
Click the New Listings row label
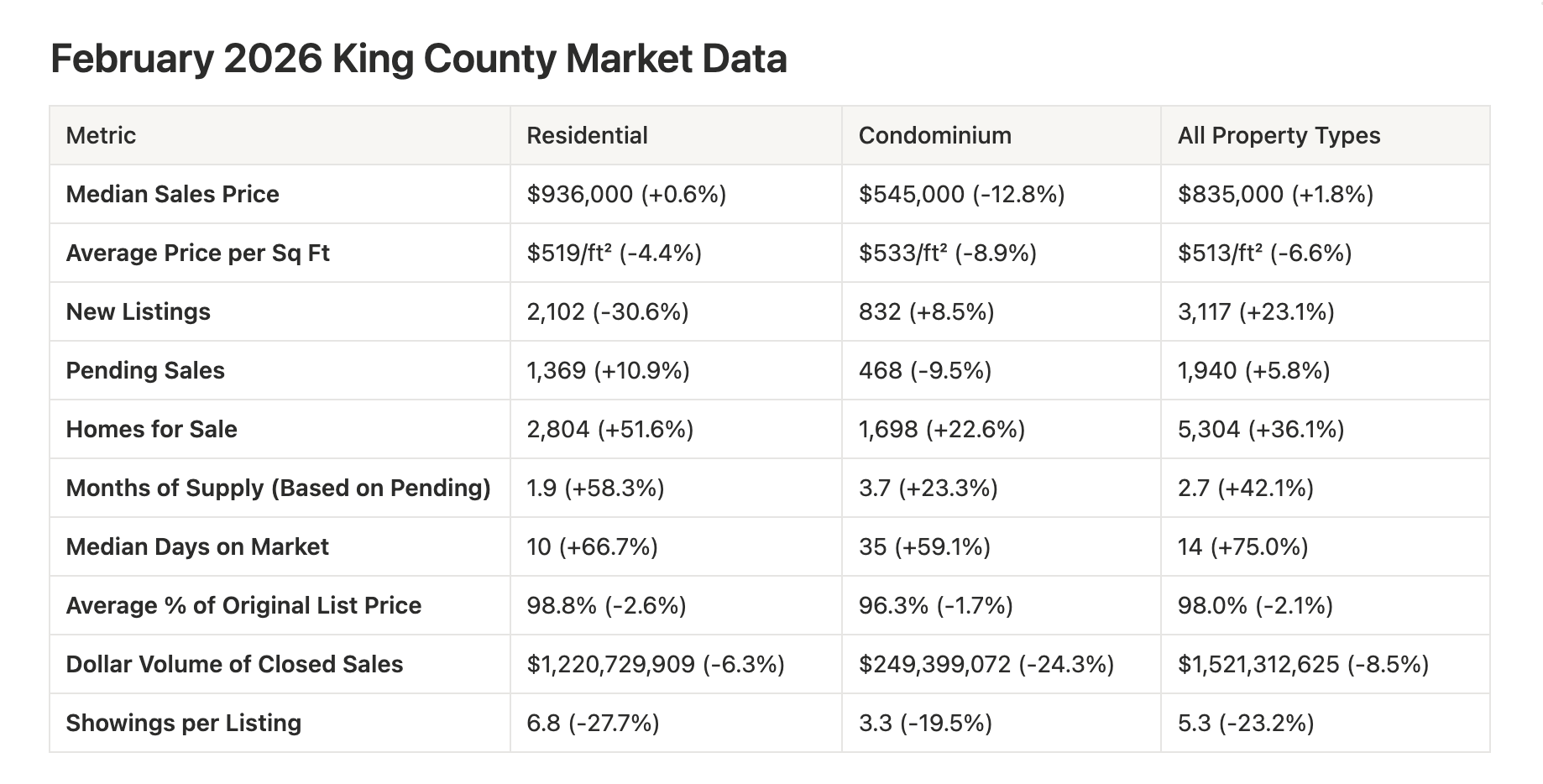tap(138, 311)
